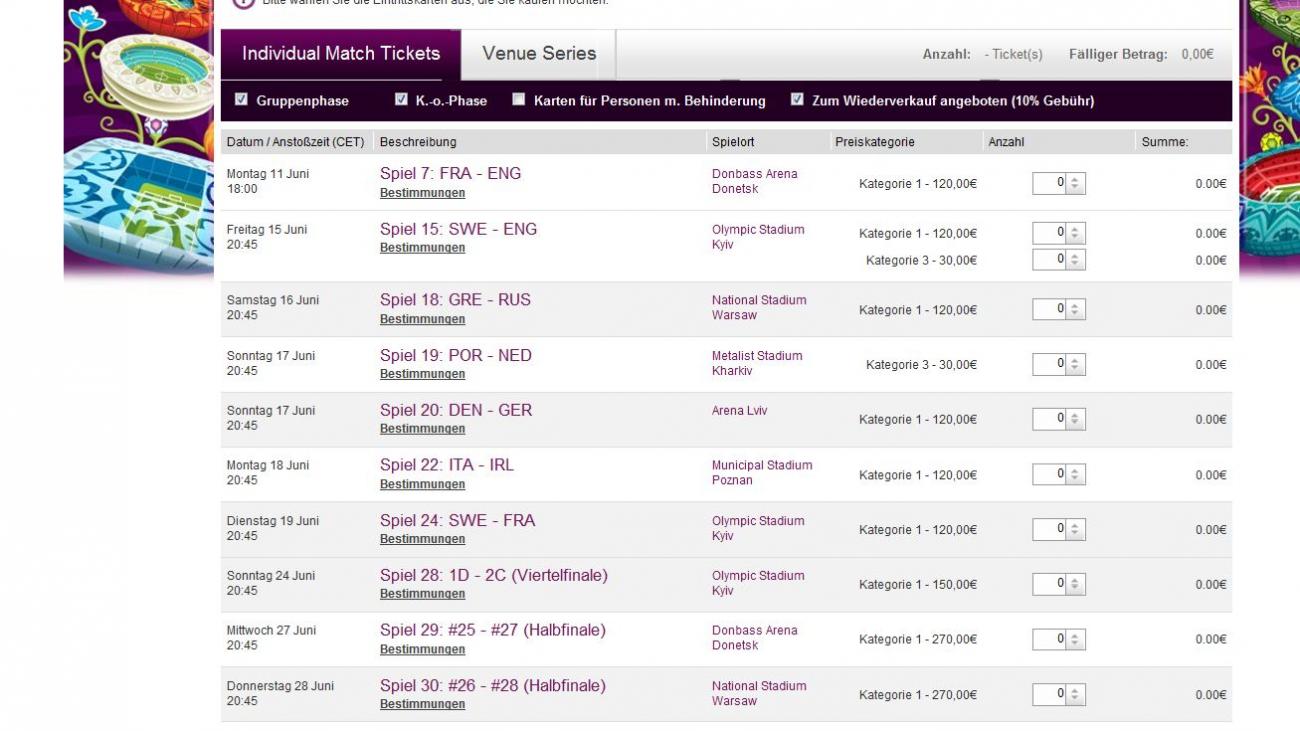Click the quantity field for Spiel 7 tickets
The image size is (1300, 731).
point(1049,183)
